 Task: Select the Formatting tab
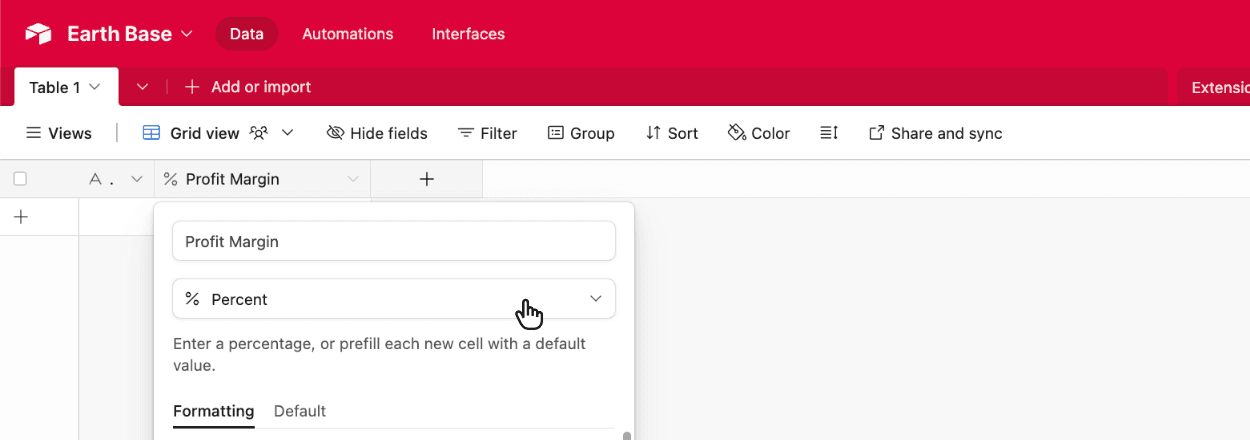tap(214, 411)
